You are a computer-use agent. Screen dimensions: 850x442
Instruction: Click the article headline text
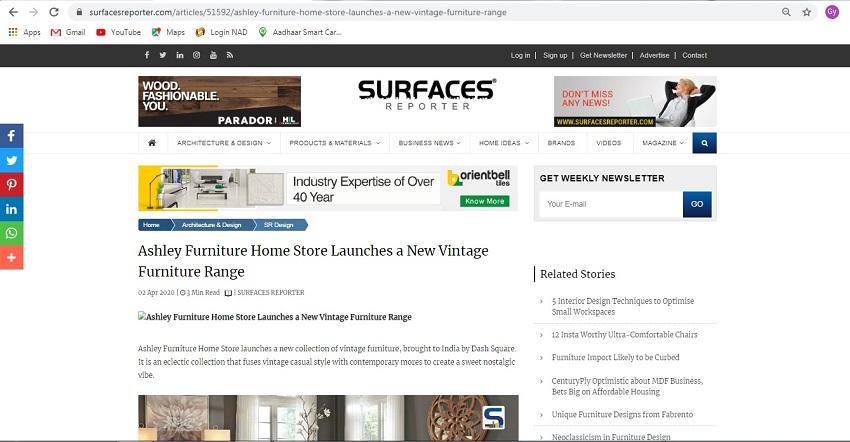tap(313, 261)
